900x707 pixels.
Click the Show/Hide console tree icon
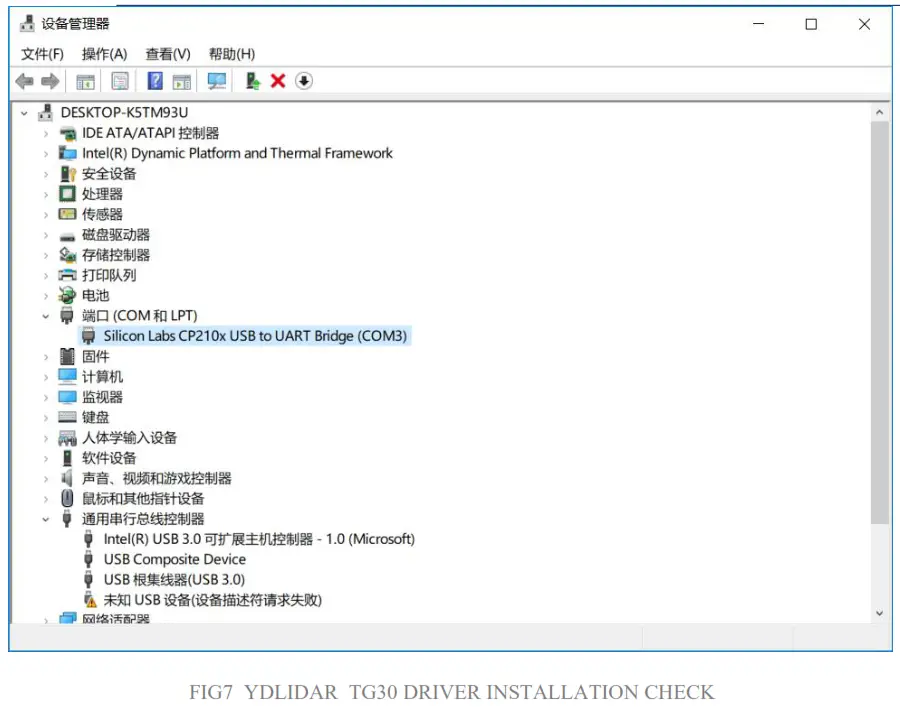click(86, 80)
